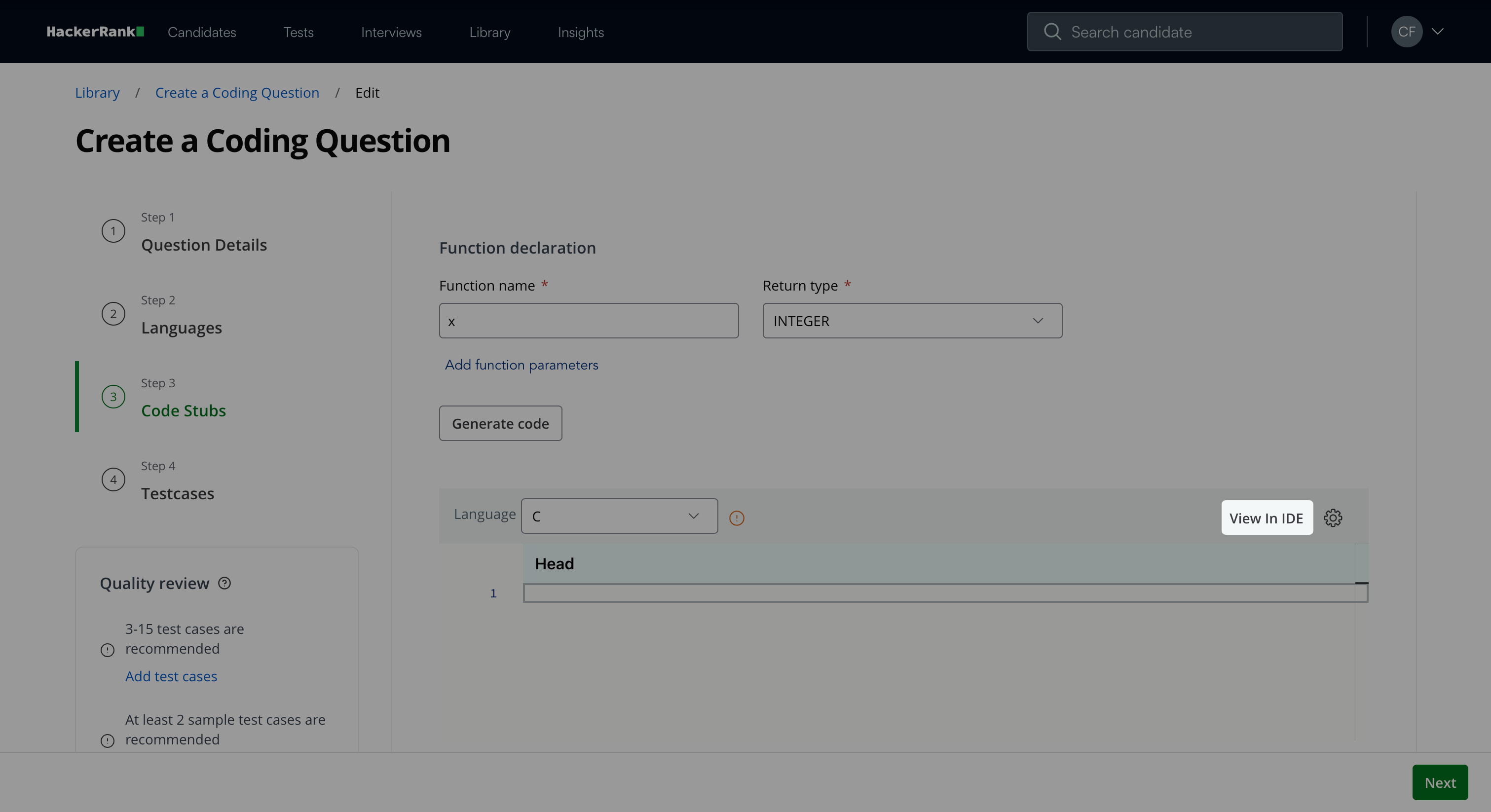
Task: Go to Step 4 Testcases
Action: point(177,493)
